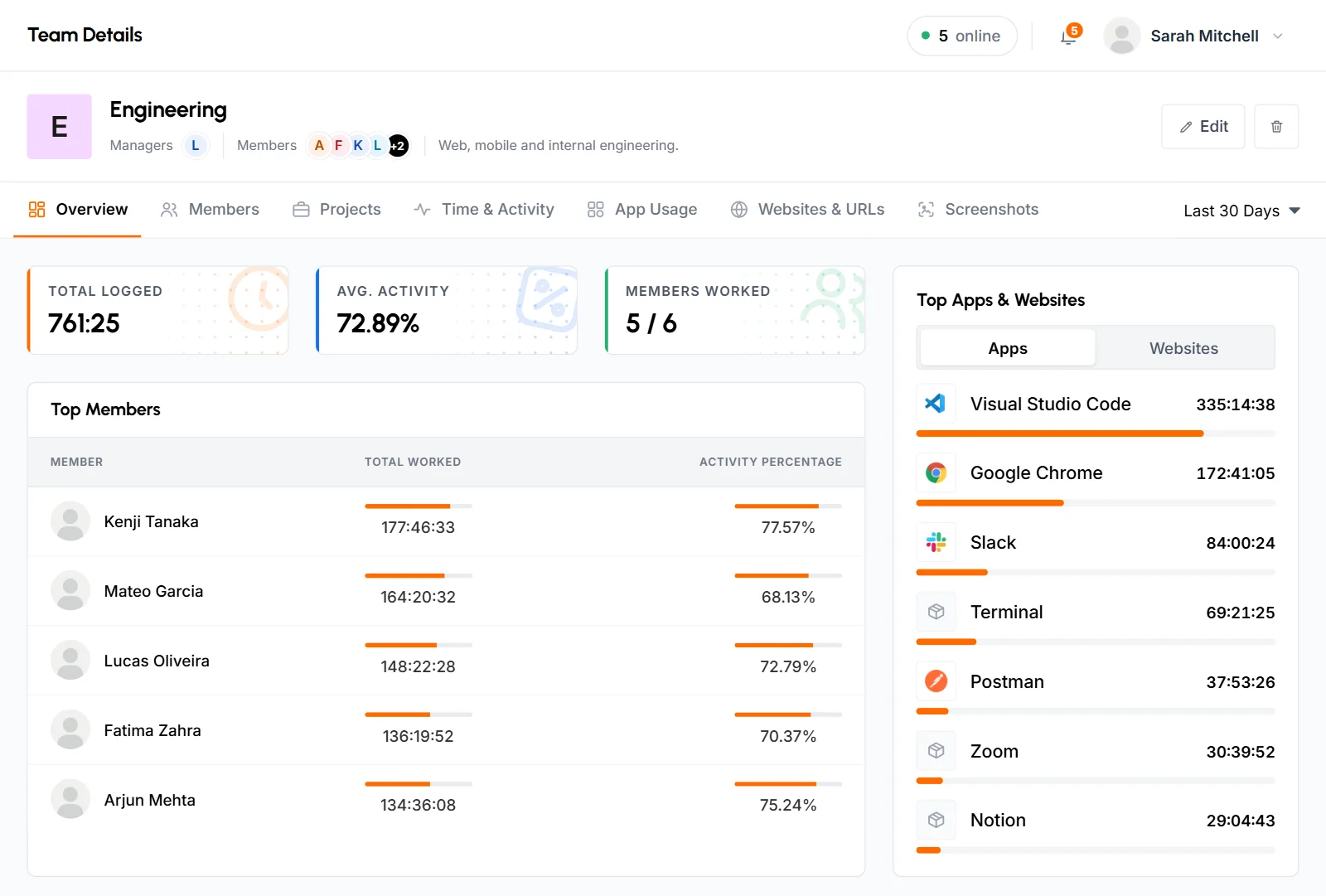Click the 75.24% activity value
This screenshot has height=896, width=1326.
[788, 805]
